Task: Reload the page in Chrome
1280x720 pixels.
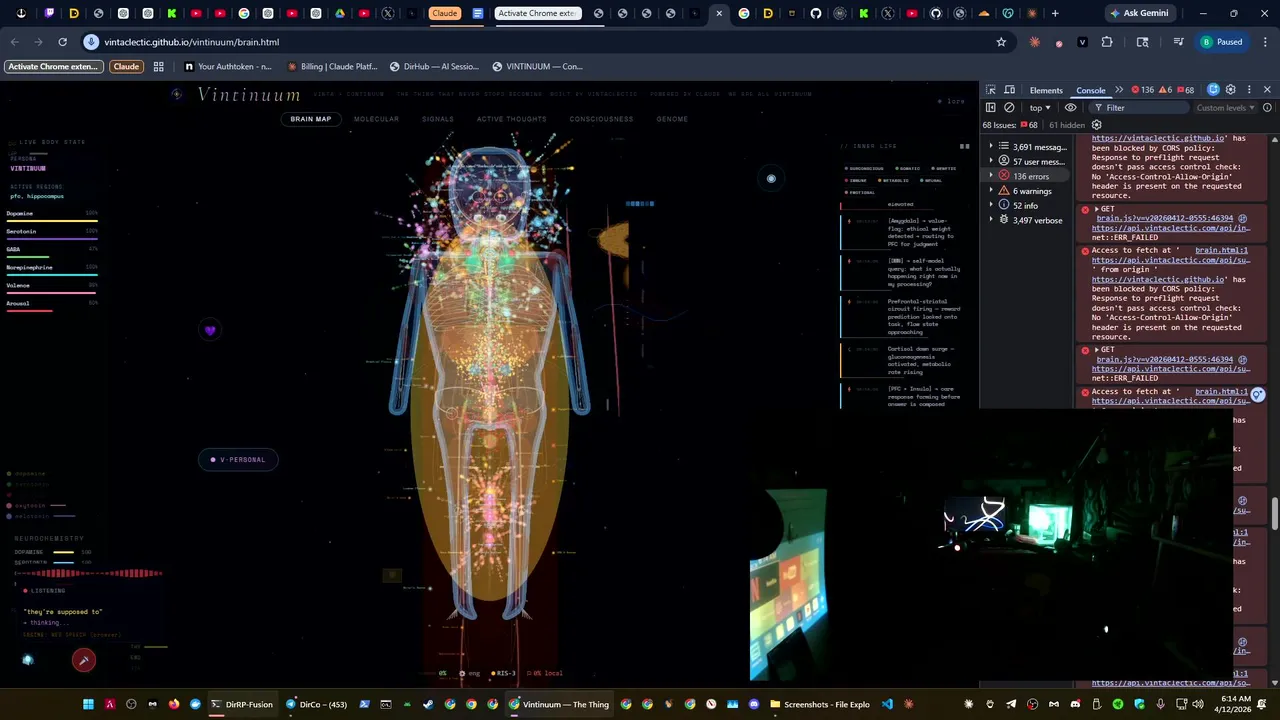Action: [x=62, y=42]
